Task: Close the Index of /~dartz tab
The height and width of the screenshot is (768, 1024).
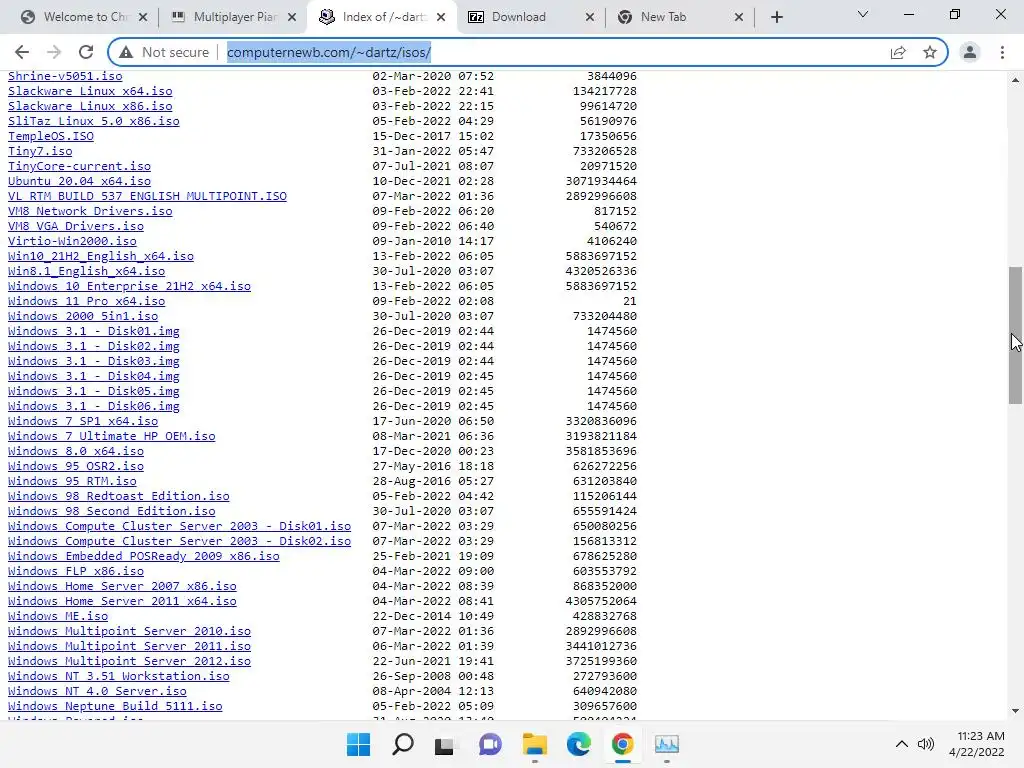Action: [x=441, y=17]
